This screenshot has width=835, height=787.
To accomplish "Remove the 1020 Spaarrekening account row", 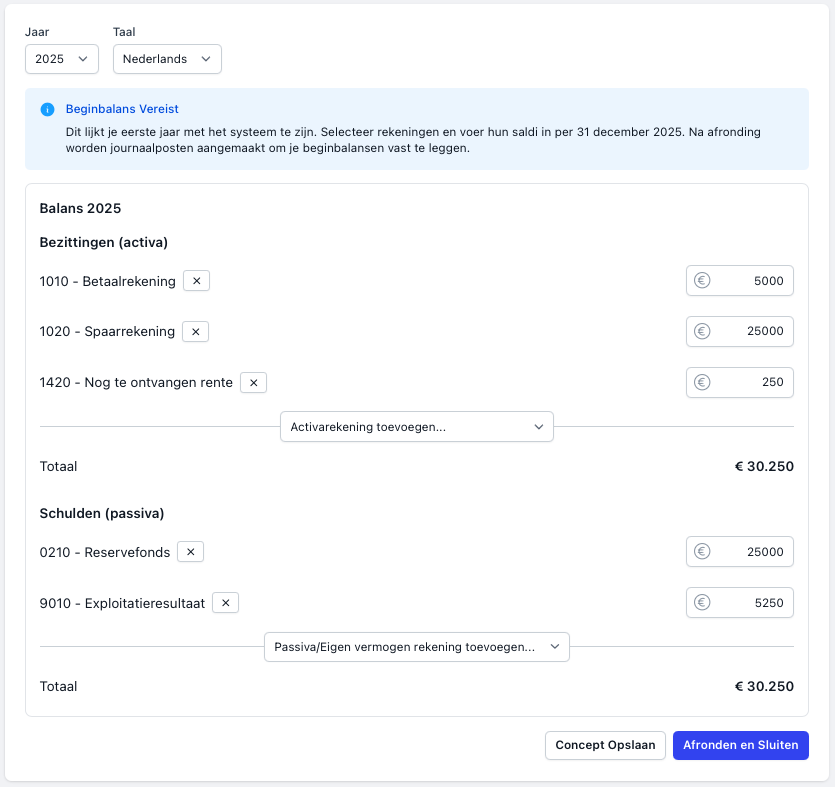I will pyautogui.click(x=195, y=331).
